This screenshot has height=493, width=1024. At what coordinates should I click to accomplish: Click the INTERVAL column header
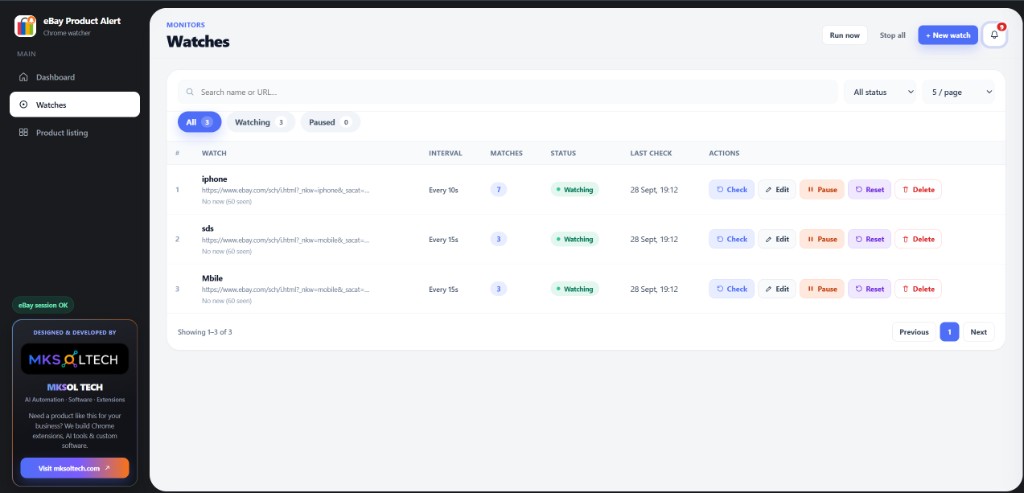point(445,153)
